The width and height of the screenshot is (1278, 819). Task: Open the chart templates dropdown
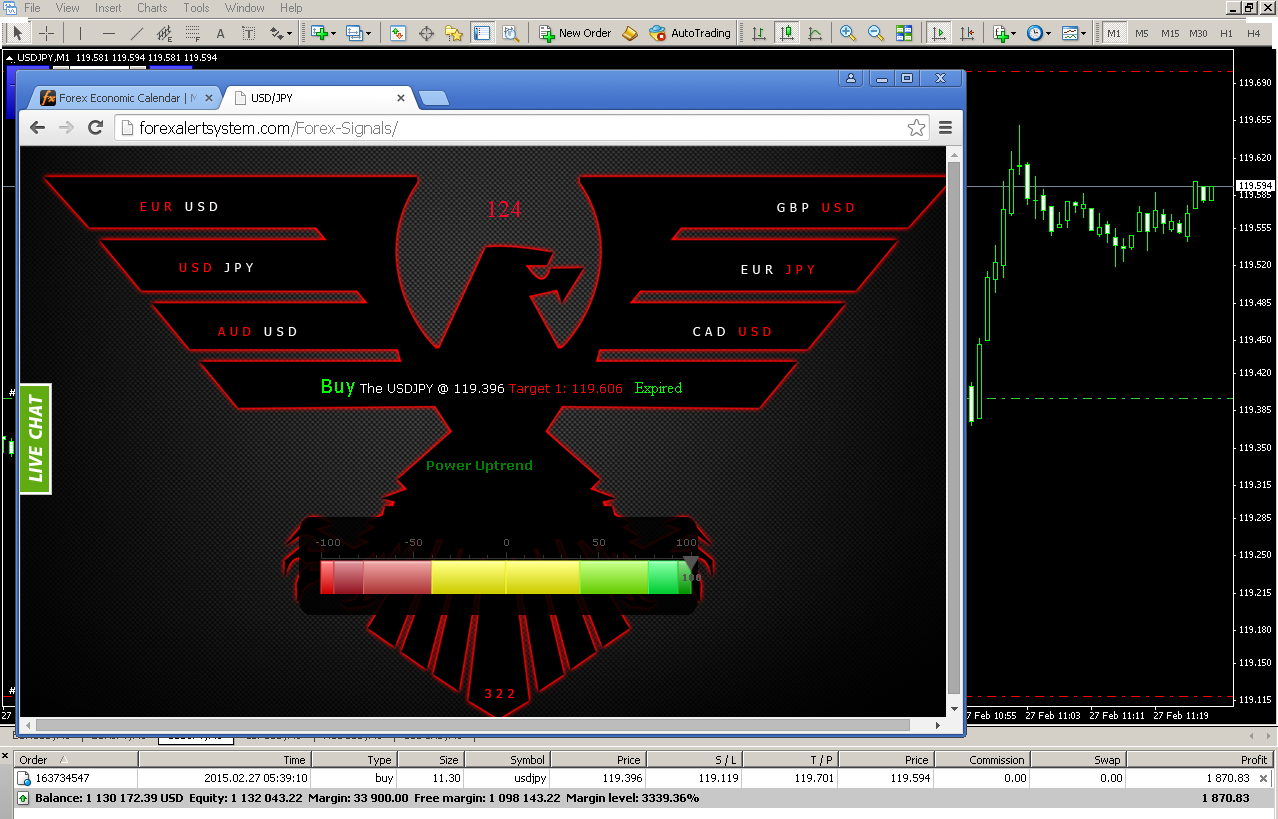1073,33
